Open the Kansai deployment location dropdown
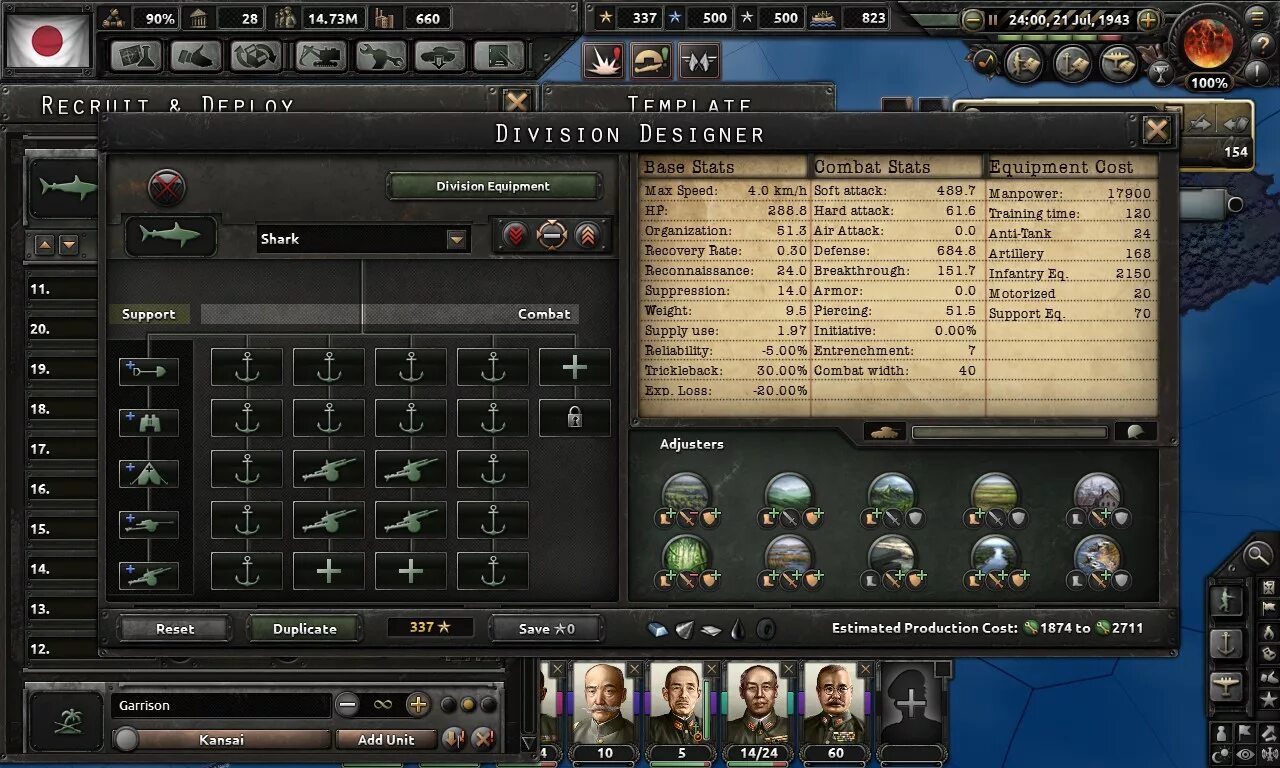This screenshot has height=768, width=1280. pos(222,740)
